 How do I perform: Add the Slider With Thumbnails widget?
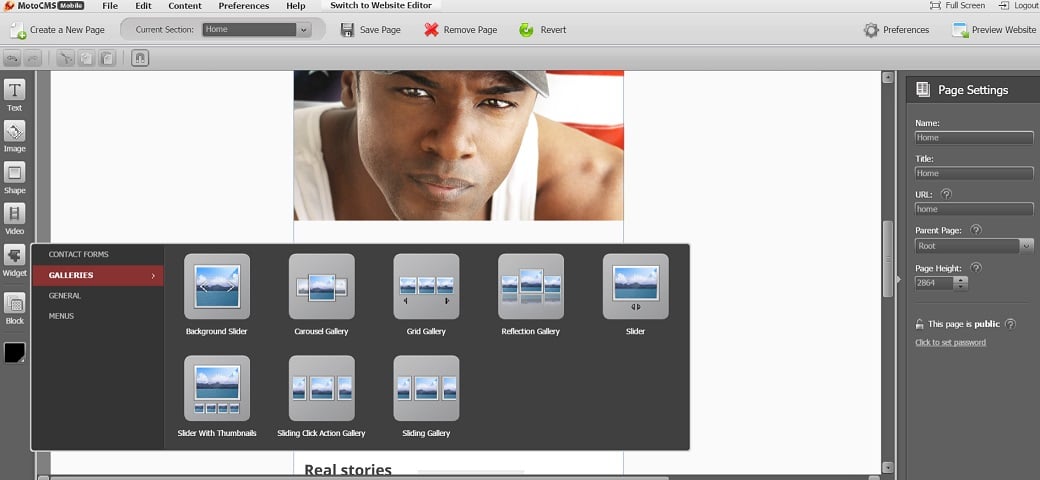point(217,389)
